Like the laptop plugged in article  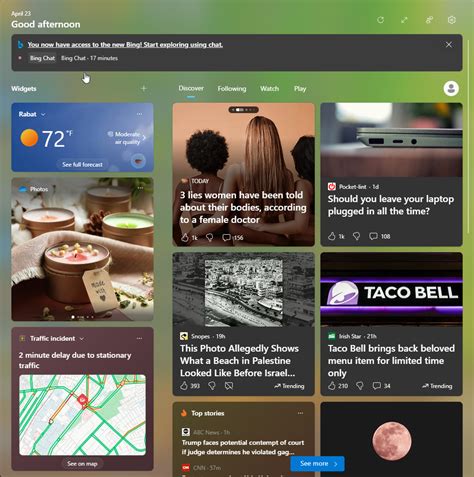tap(332, 236)
